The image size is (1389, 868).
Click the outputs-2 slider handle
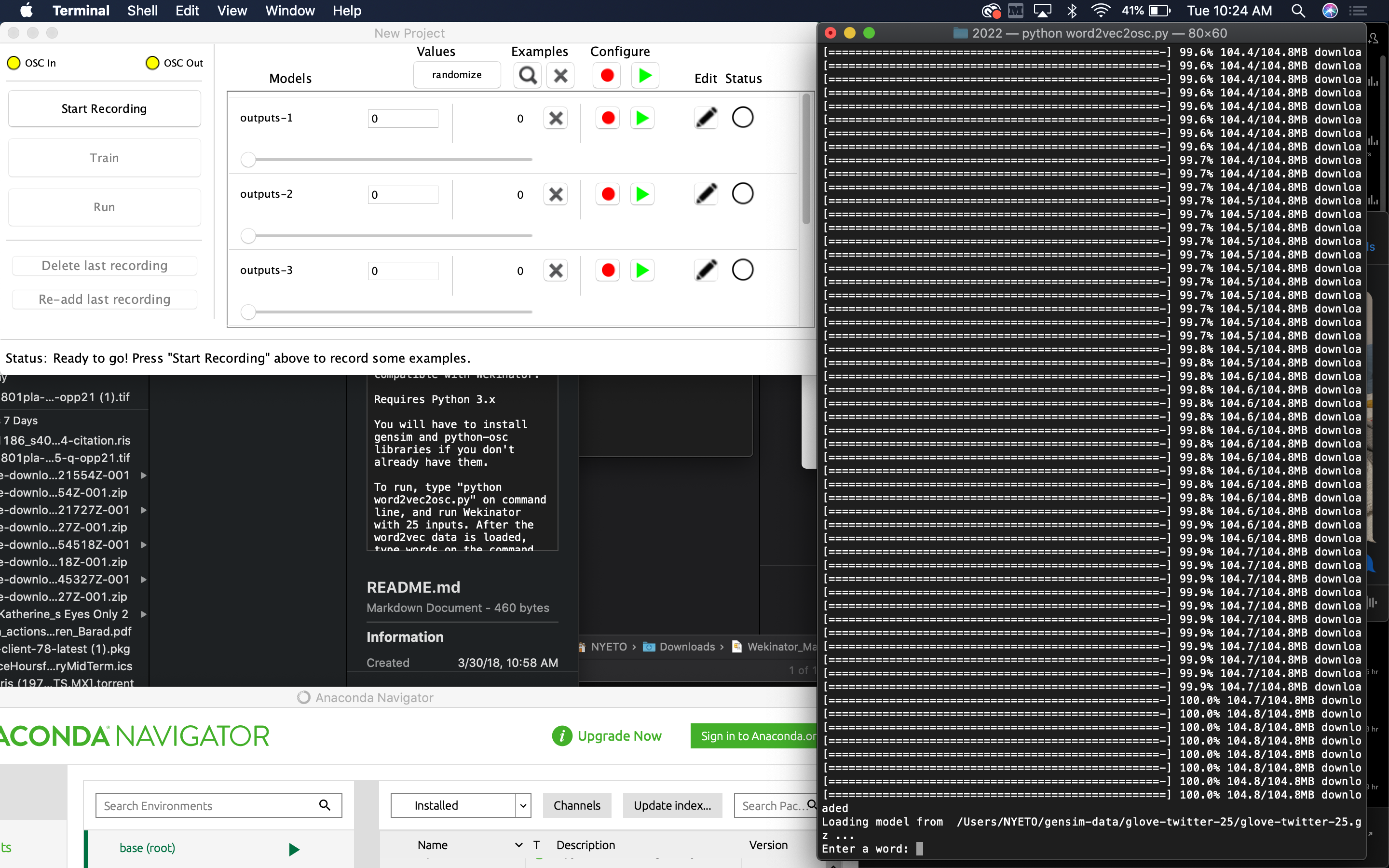point(248,236)
